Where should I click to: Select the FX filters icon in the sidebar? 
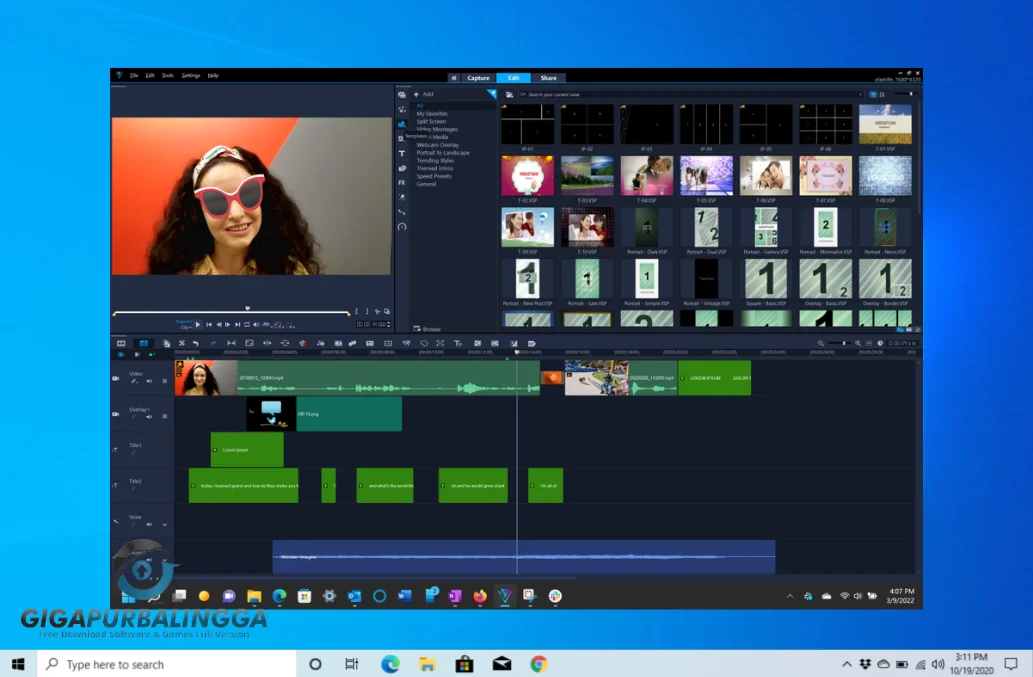click(402, 183)
